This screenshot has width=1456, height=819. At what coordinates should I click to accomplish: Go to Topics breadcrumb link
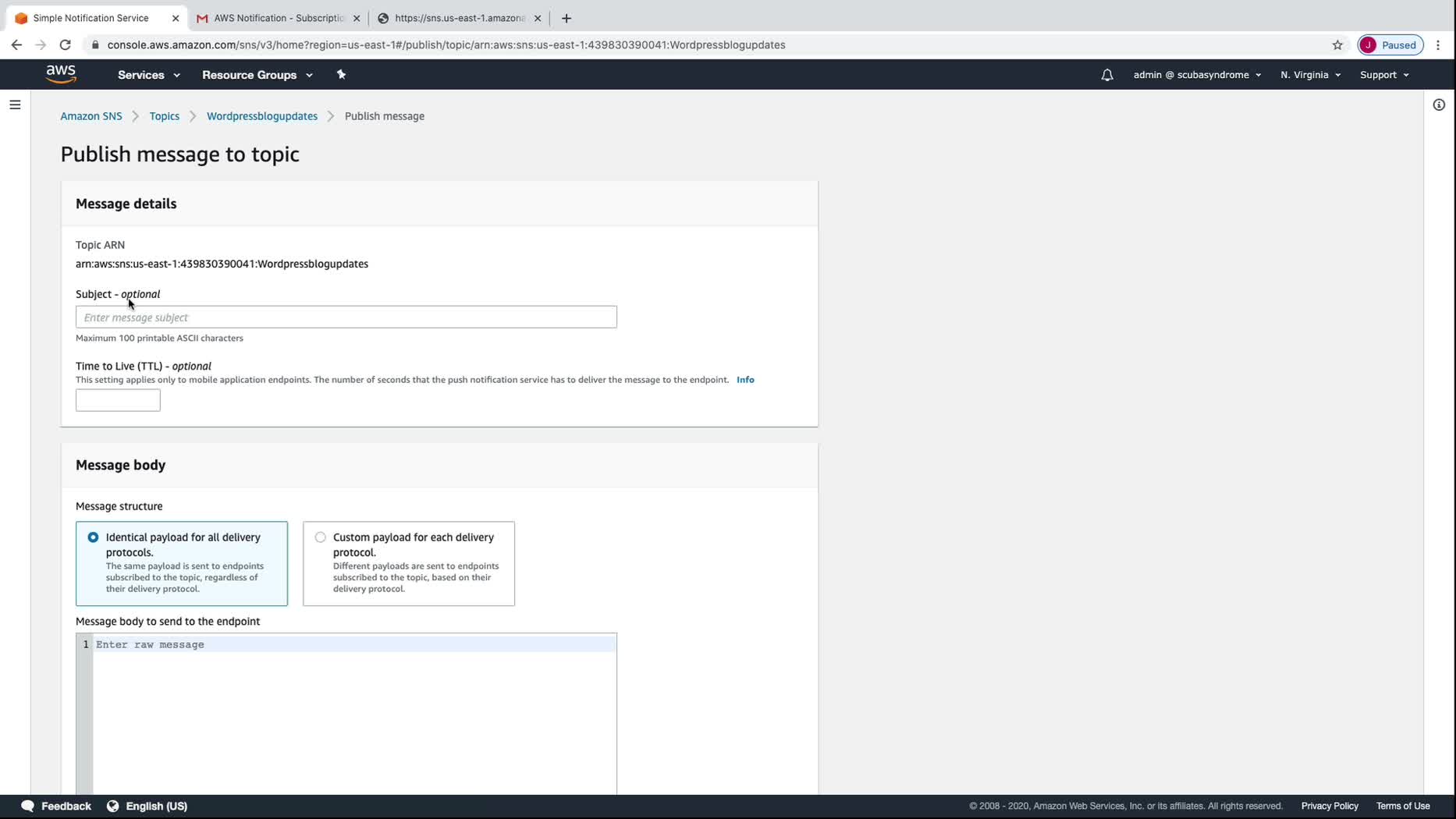click(x=165, y=116)
